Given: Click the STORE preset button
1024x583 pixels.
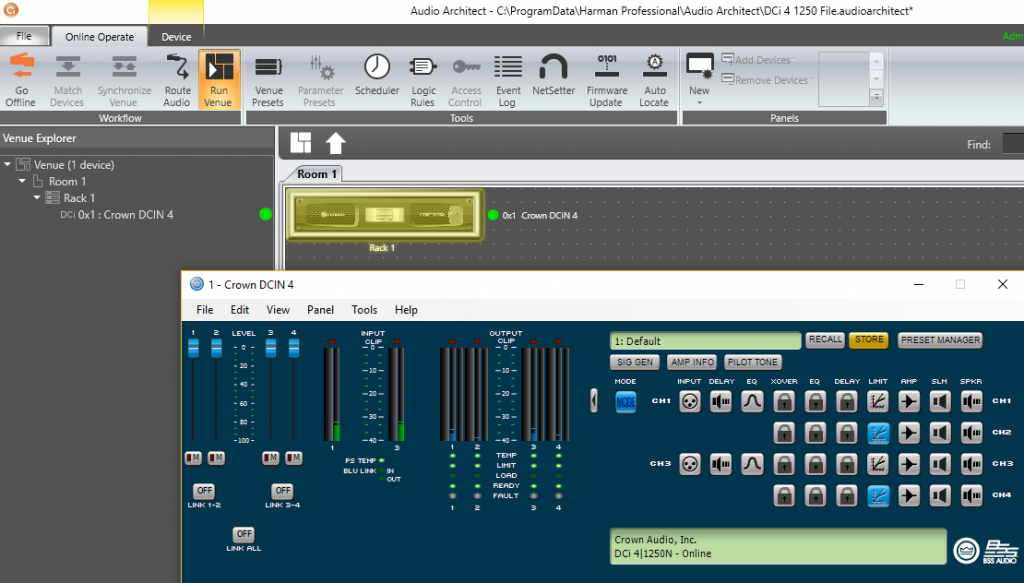Looking at the screenshot, I should point(869,339).
